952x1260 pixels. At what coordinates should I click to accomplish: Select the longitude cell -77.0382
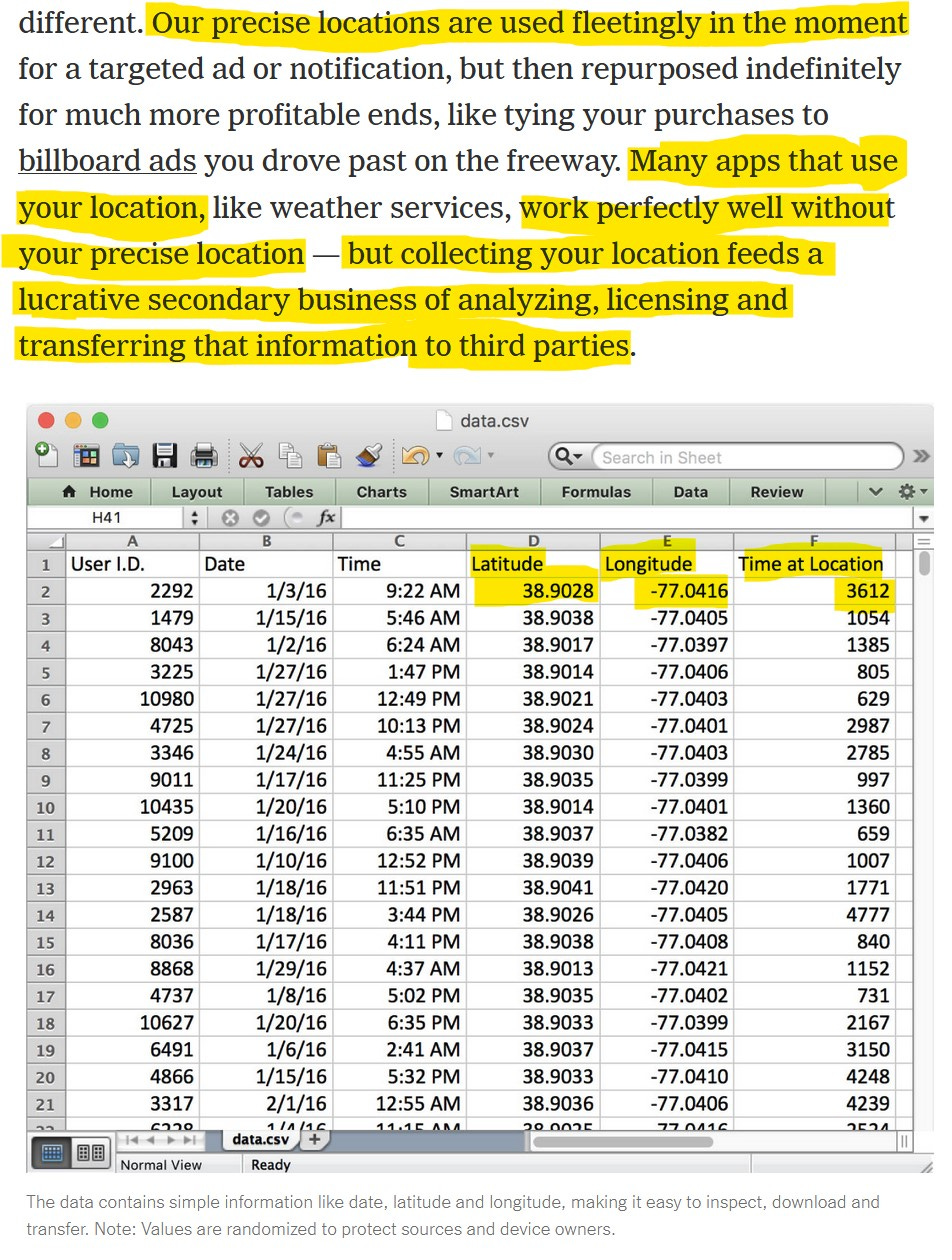click(x=665, y=834)
